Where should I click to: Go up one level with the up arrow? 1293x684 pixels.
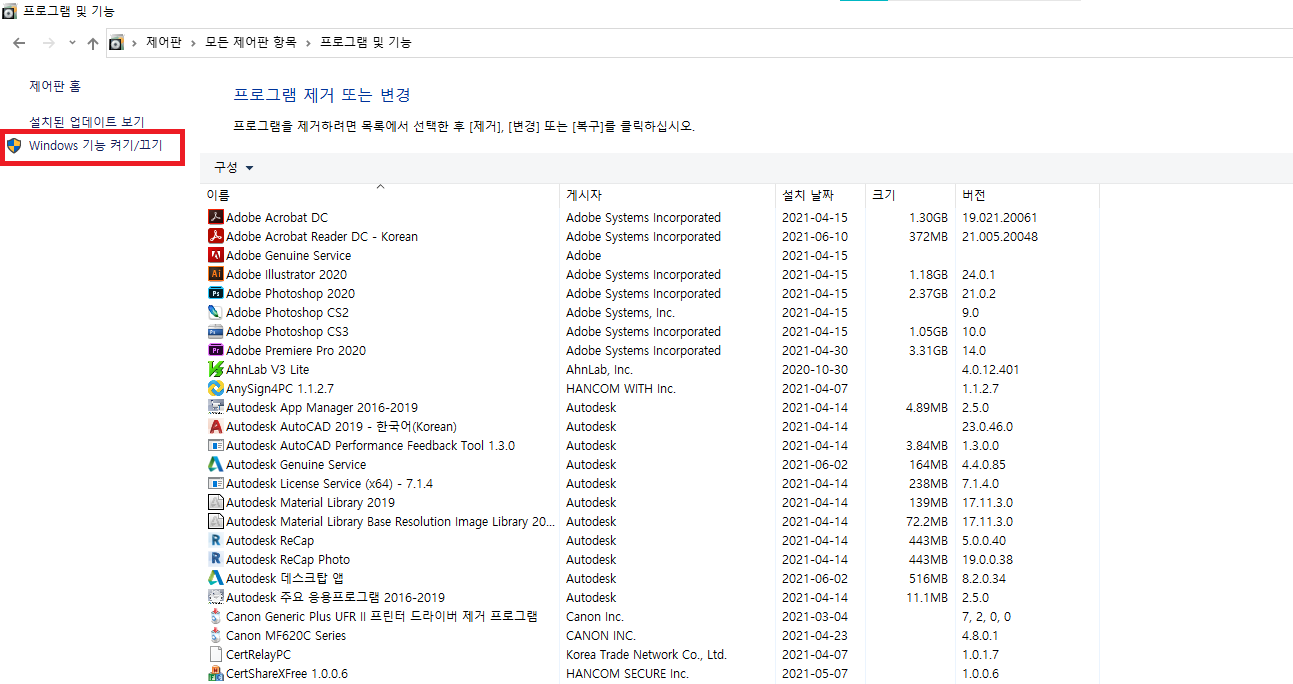pyautogui.click(x=93, y=43)
